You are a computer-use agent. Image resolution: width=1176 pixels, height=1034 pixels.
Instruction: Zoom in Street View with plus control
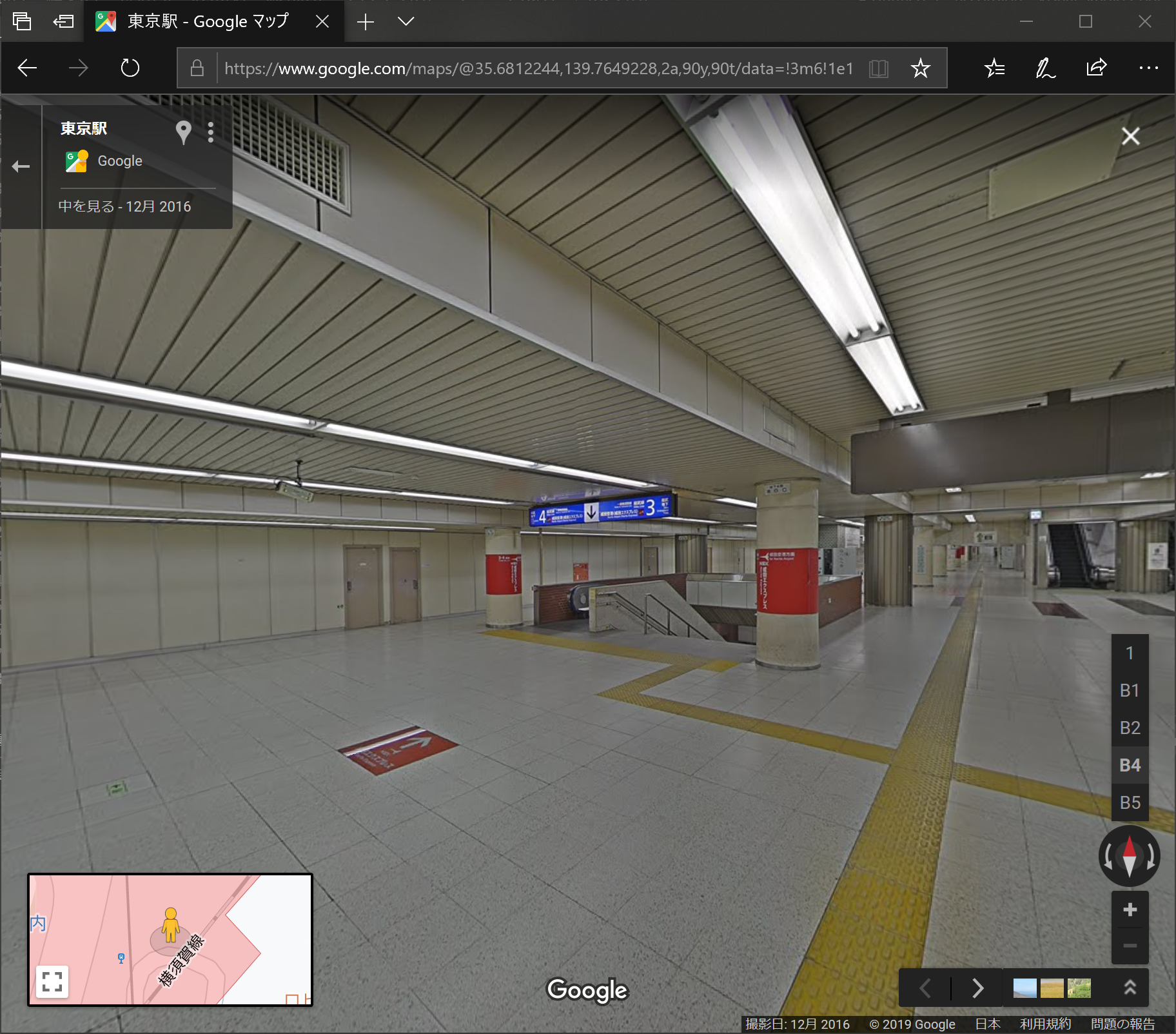(x=1130, y=910)
